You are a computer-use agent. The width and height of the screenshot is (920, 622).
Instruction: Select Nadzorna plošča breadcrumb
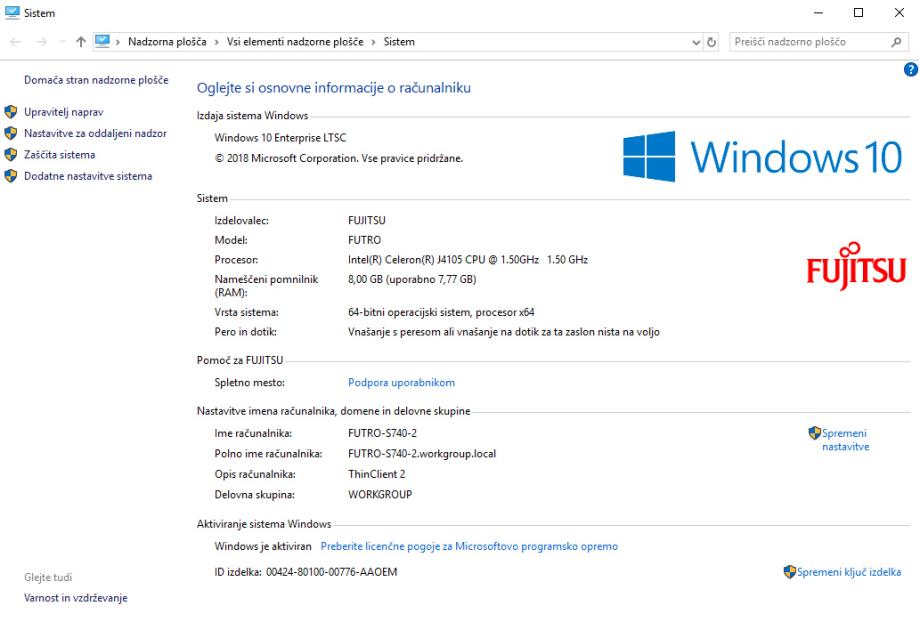click(167, 42)
